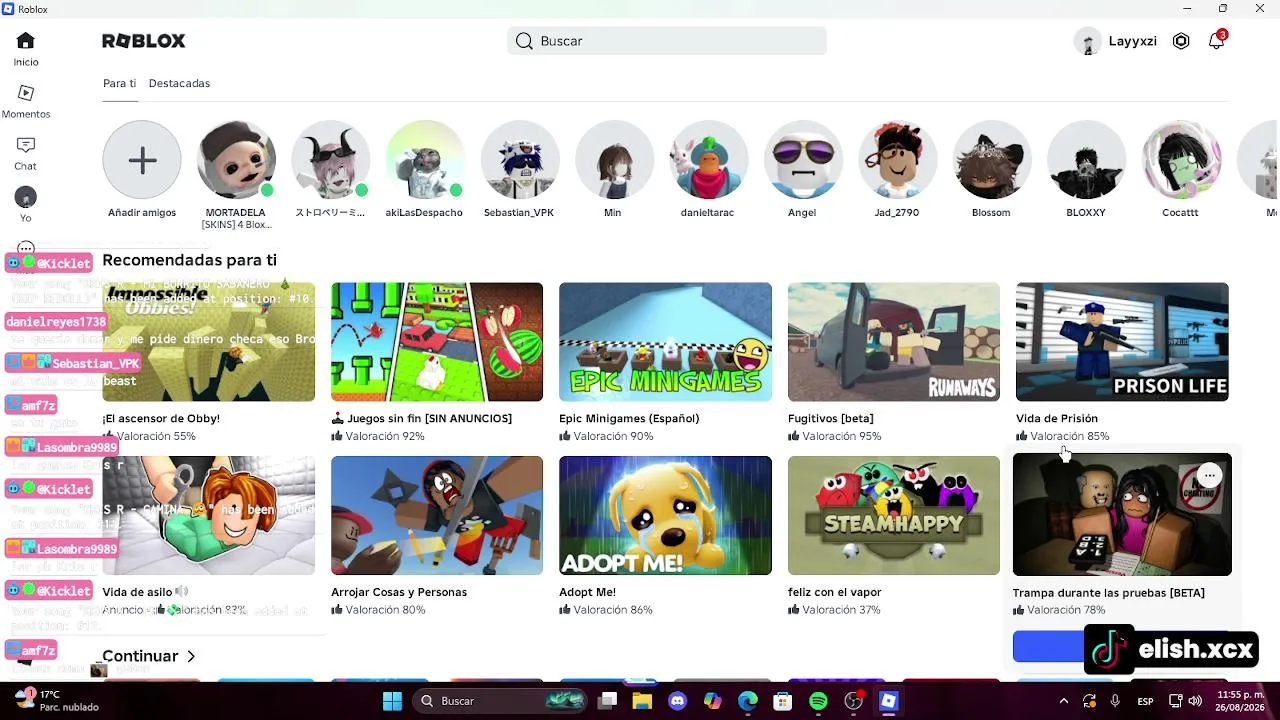
Task: Click the Roblox logo
Action: [x=144, y=41]
